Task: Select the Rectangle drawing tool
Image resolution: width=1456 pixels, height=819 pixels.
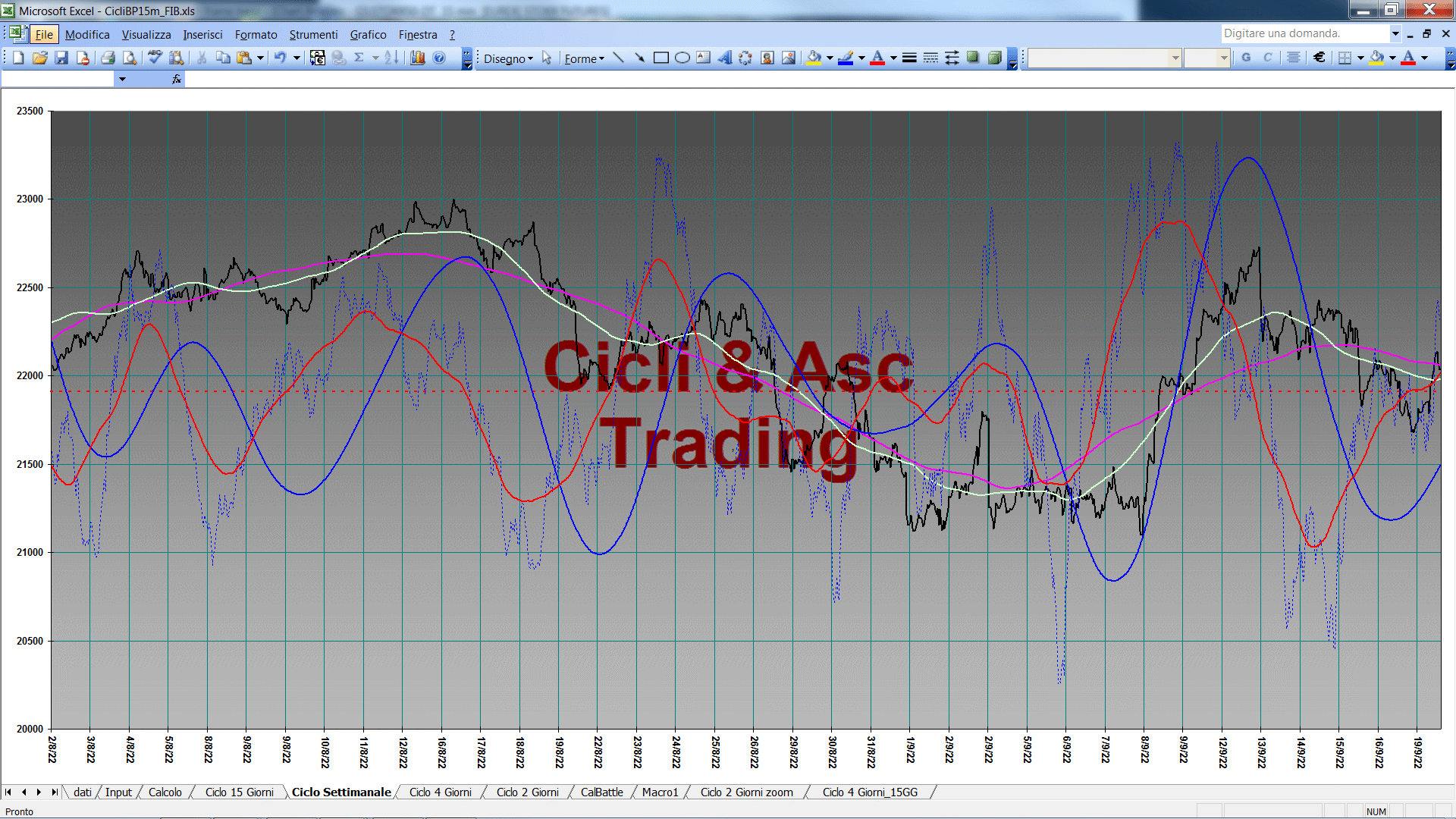Action: coord(661,58)
